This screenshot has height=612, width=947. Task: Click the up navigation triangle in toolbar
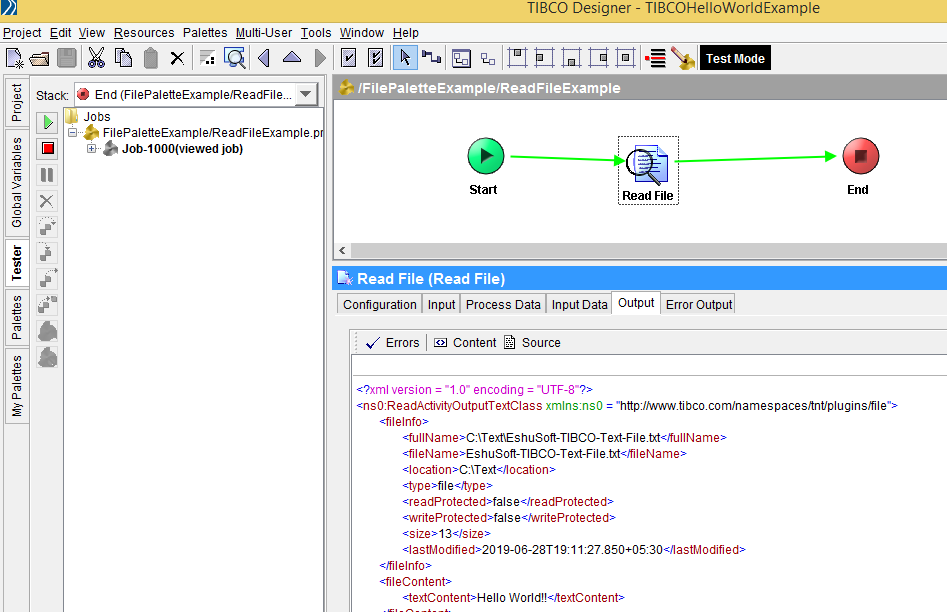click(292, 58)
